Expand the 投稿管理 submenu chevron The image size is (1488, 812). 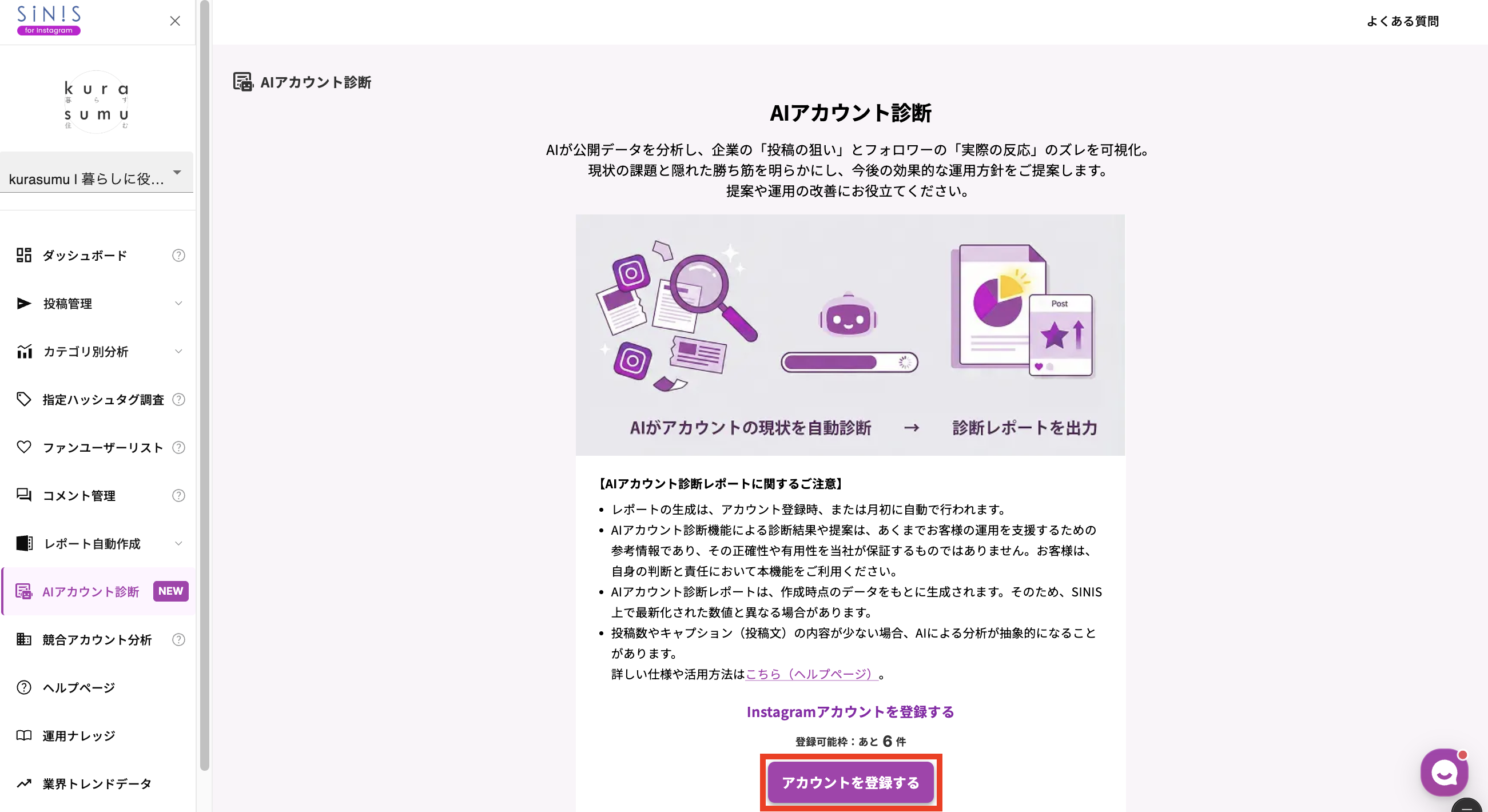coord(178,302)
